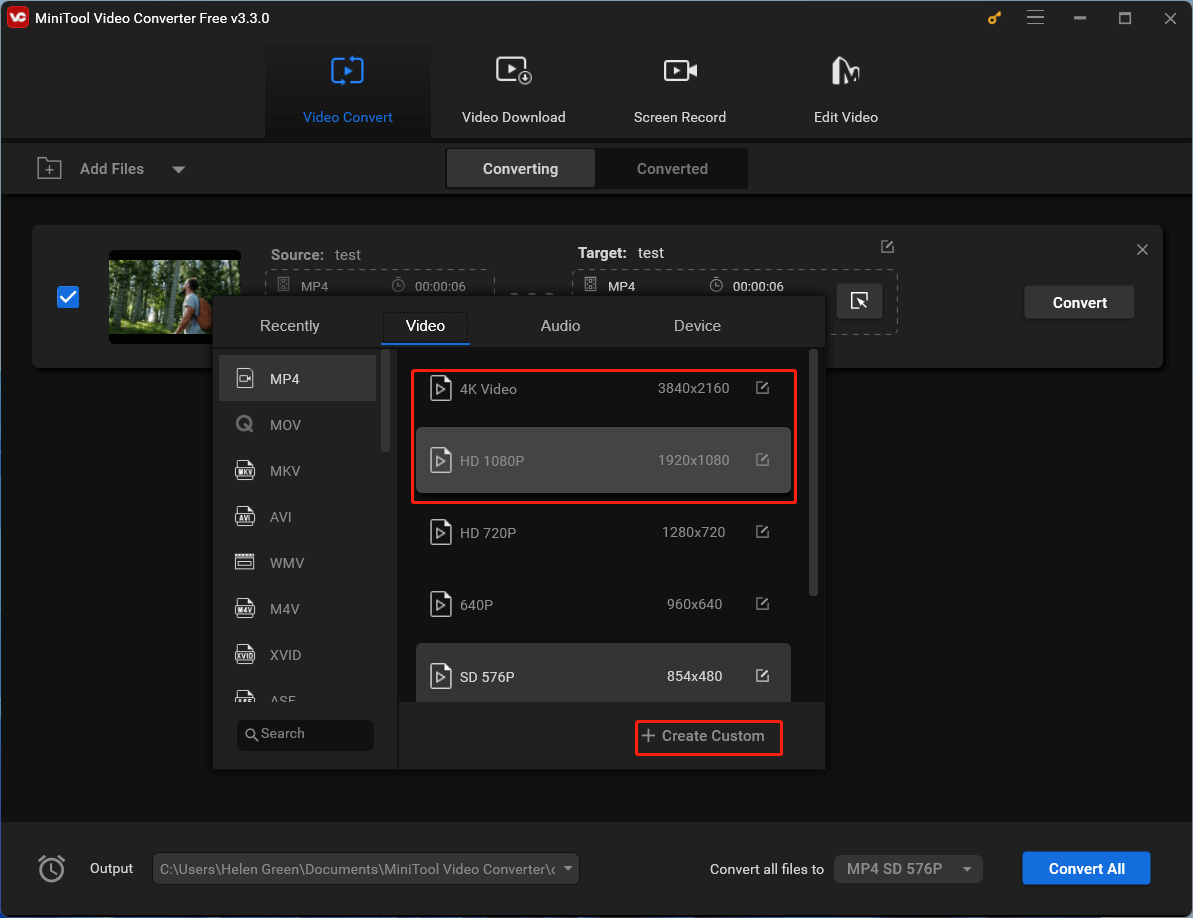
Task: Click the scheduled task alarm clock icon
Action: (x=52, y=869)
